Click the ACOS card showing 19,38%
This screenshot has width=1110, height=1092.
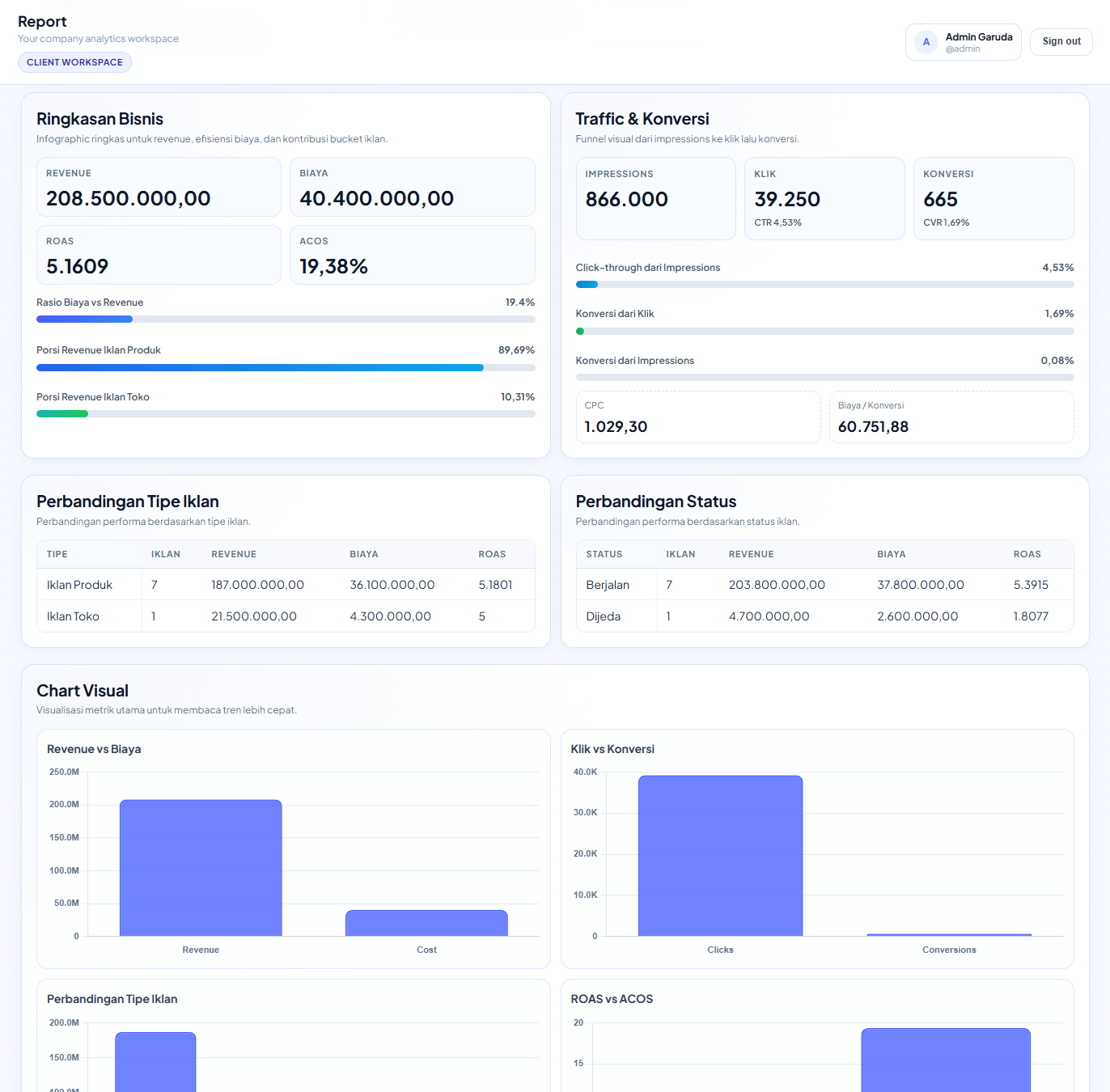(x=413, y=255)
